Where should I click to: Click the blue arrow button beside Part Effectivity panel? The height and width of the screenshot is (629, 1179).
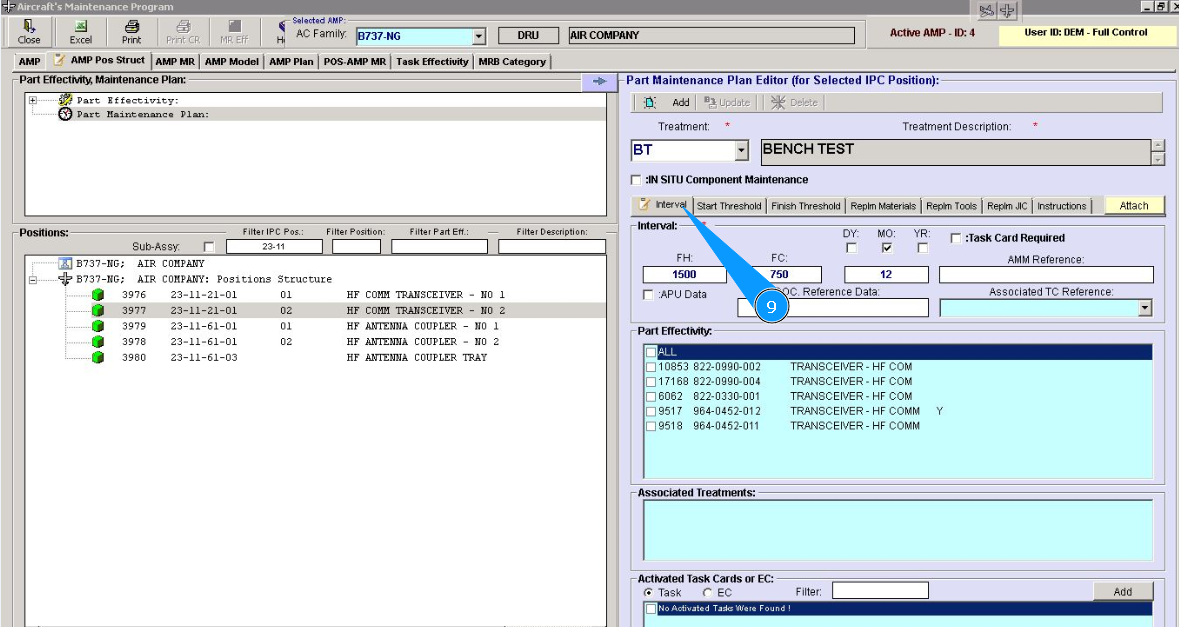pyautogui.click(x=599, y=81)
